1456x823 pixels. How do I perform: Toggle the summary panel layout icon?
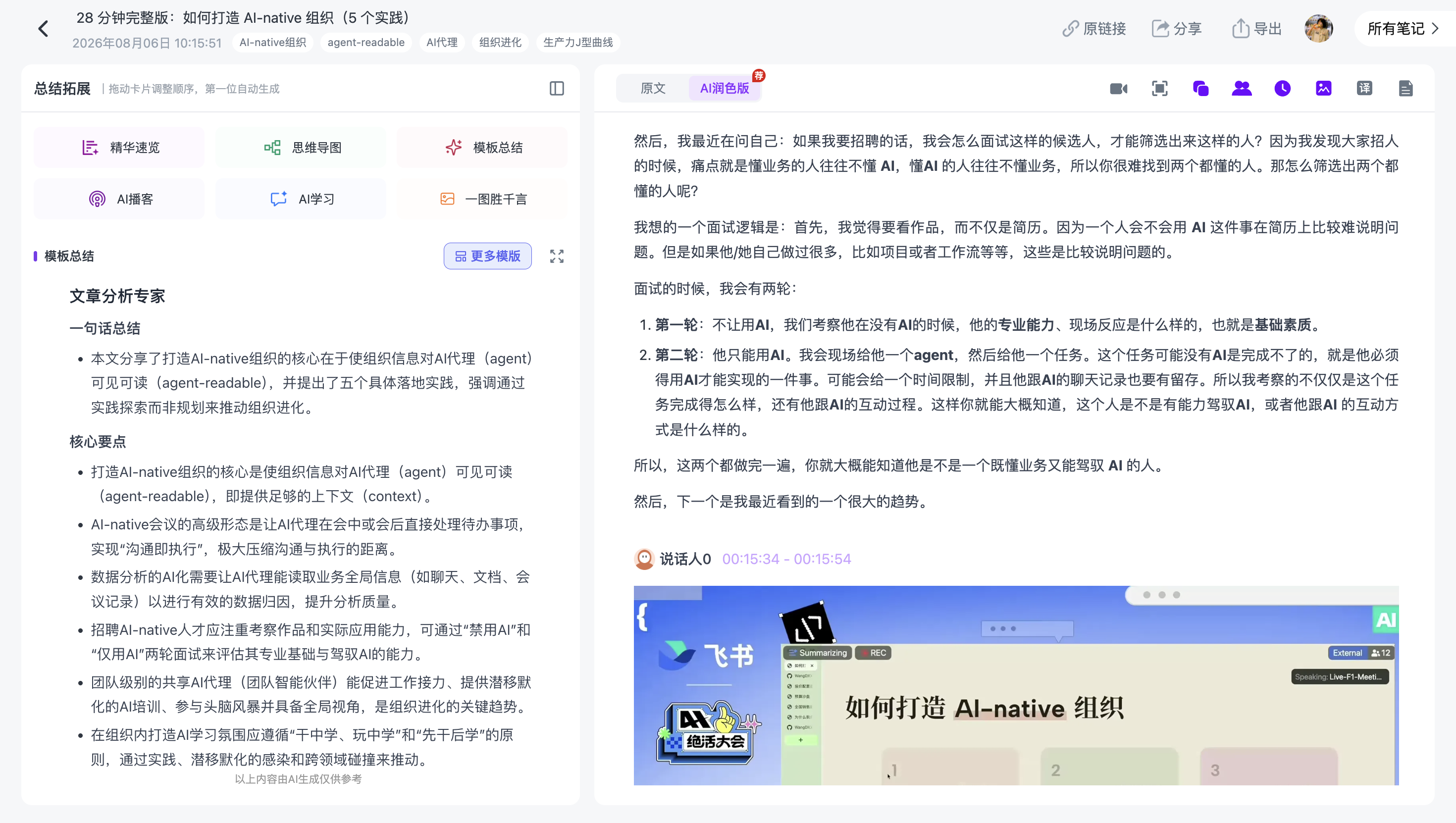[557, 88]
